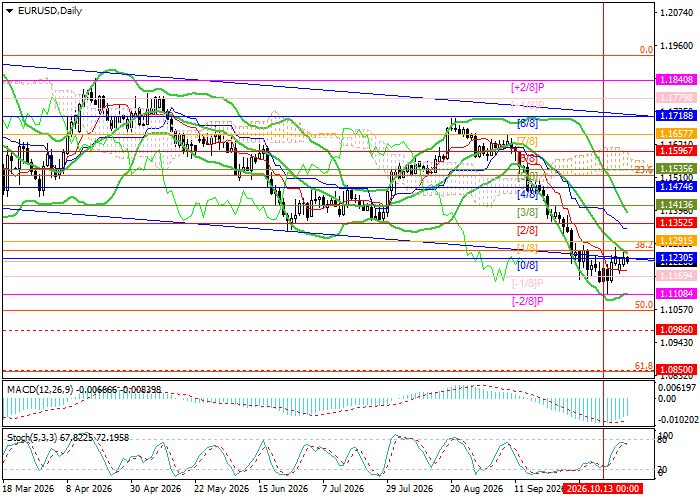Select the red 1.15967 price label
The height and width of the screenshot is (500, 700).
click(676, 151)
